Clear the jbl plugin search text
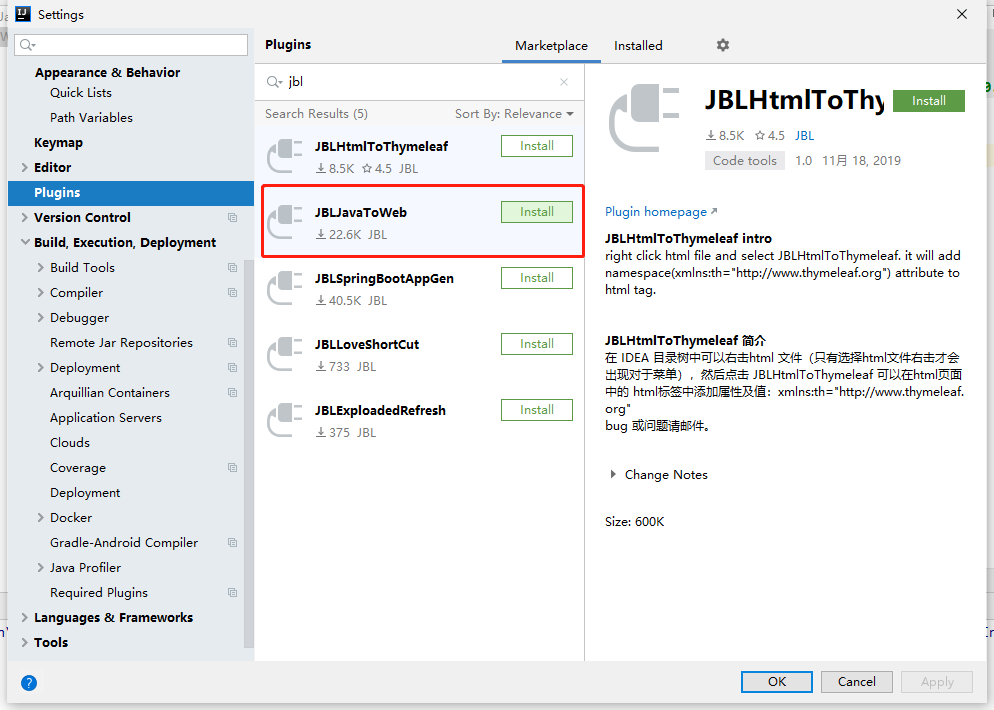994x710 pixels. point(564,82)
